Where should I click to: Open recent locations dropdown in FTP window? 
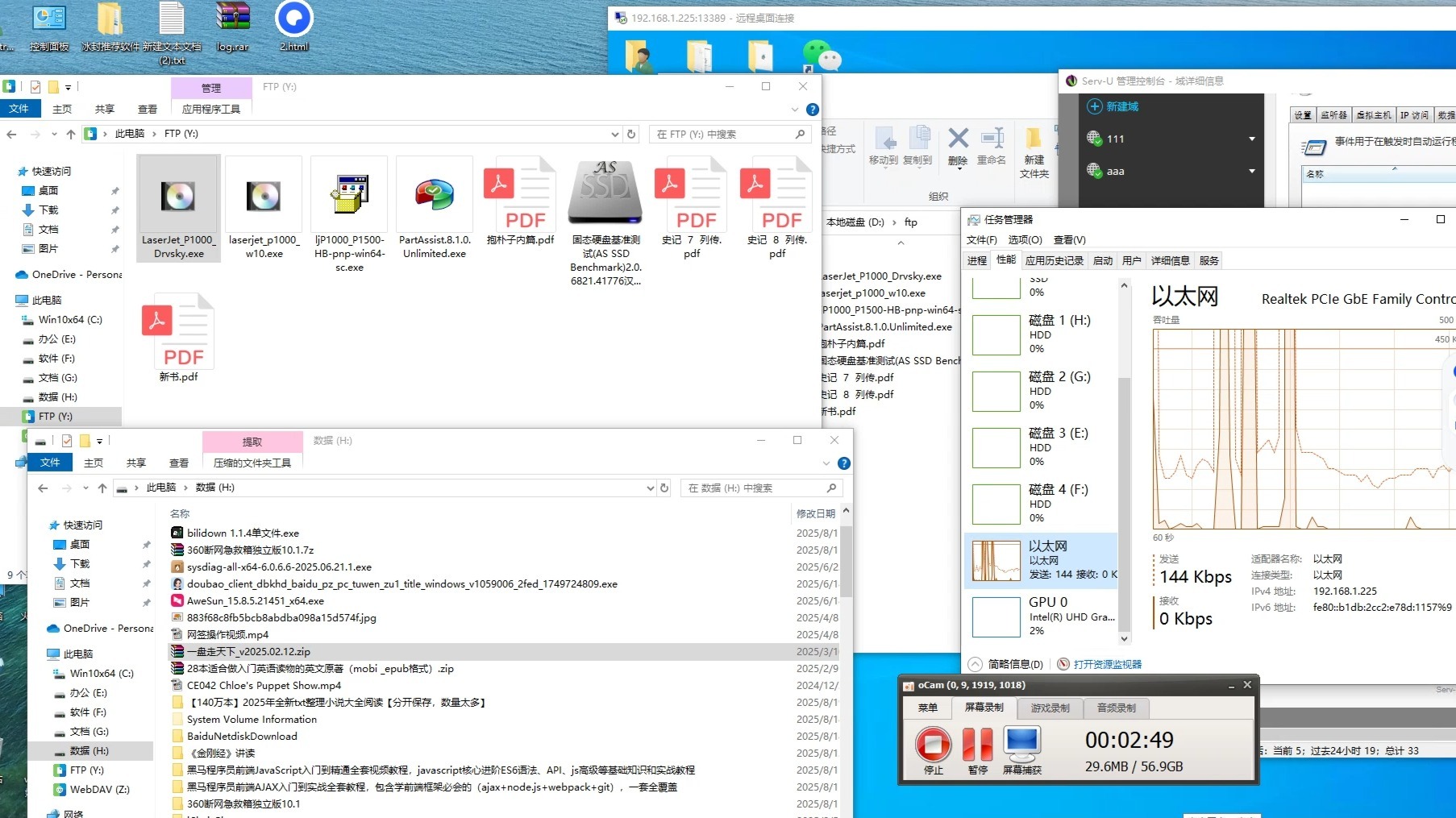tap(54, 134)
